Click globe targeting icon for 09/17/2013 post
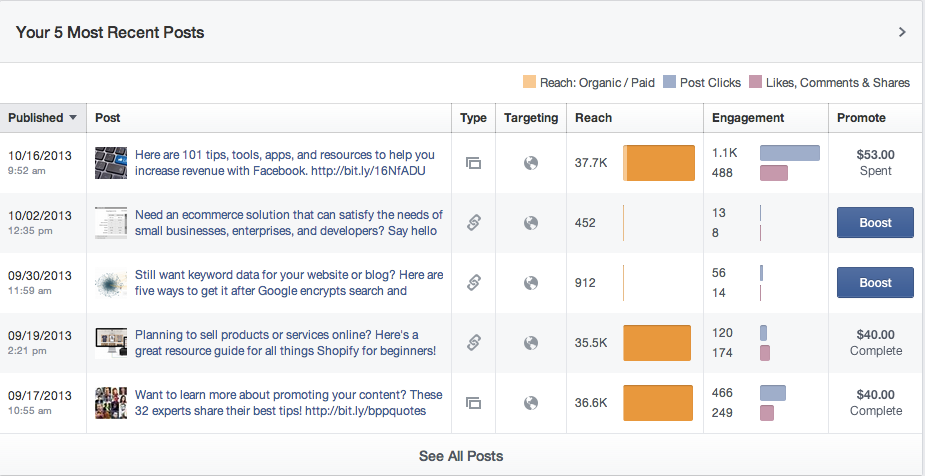 click(x=531, y=403)
